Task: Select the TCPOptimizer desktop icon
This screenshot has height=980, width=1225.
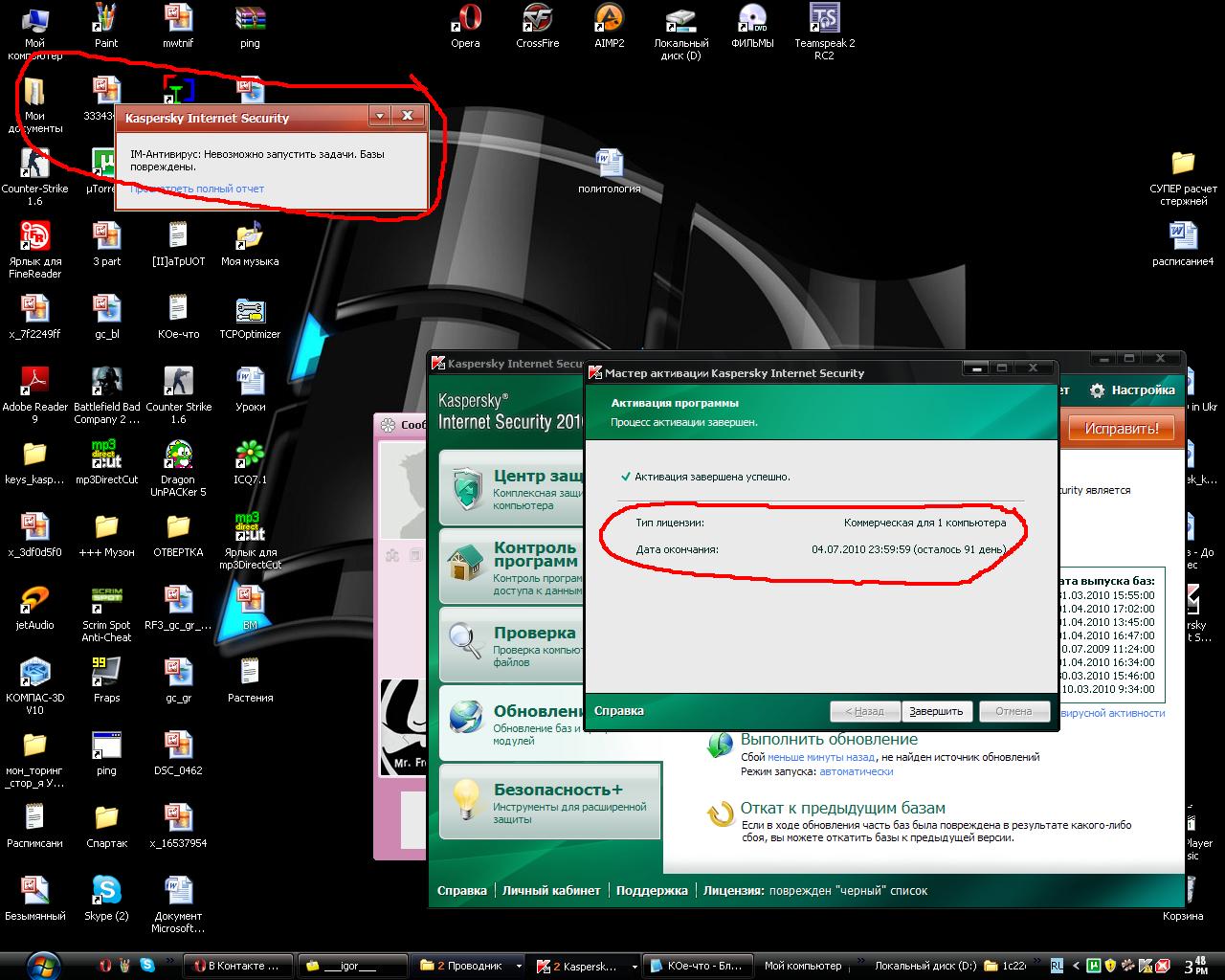Action: point(250,317)
